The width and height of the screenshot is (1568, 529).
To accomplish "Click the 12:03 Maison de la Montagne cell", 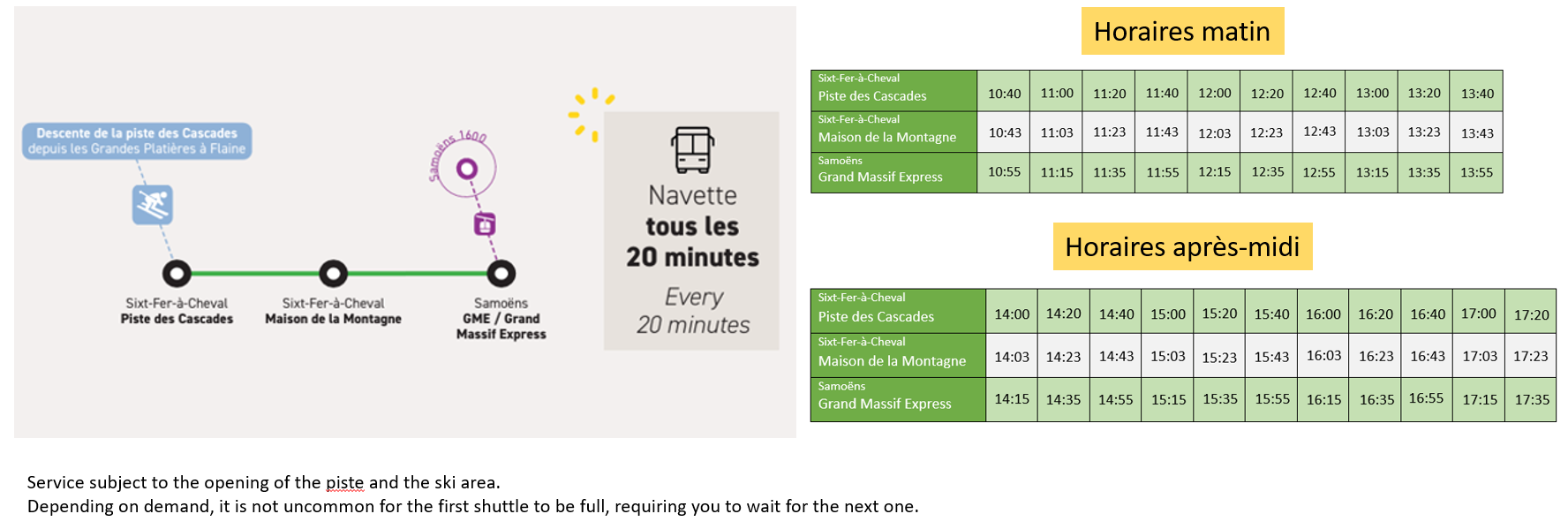I will pos(1214,132).
